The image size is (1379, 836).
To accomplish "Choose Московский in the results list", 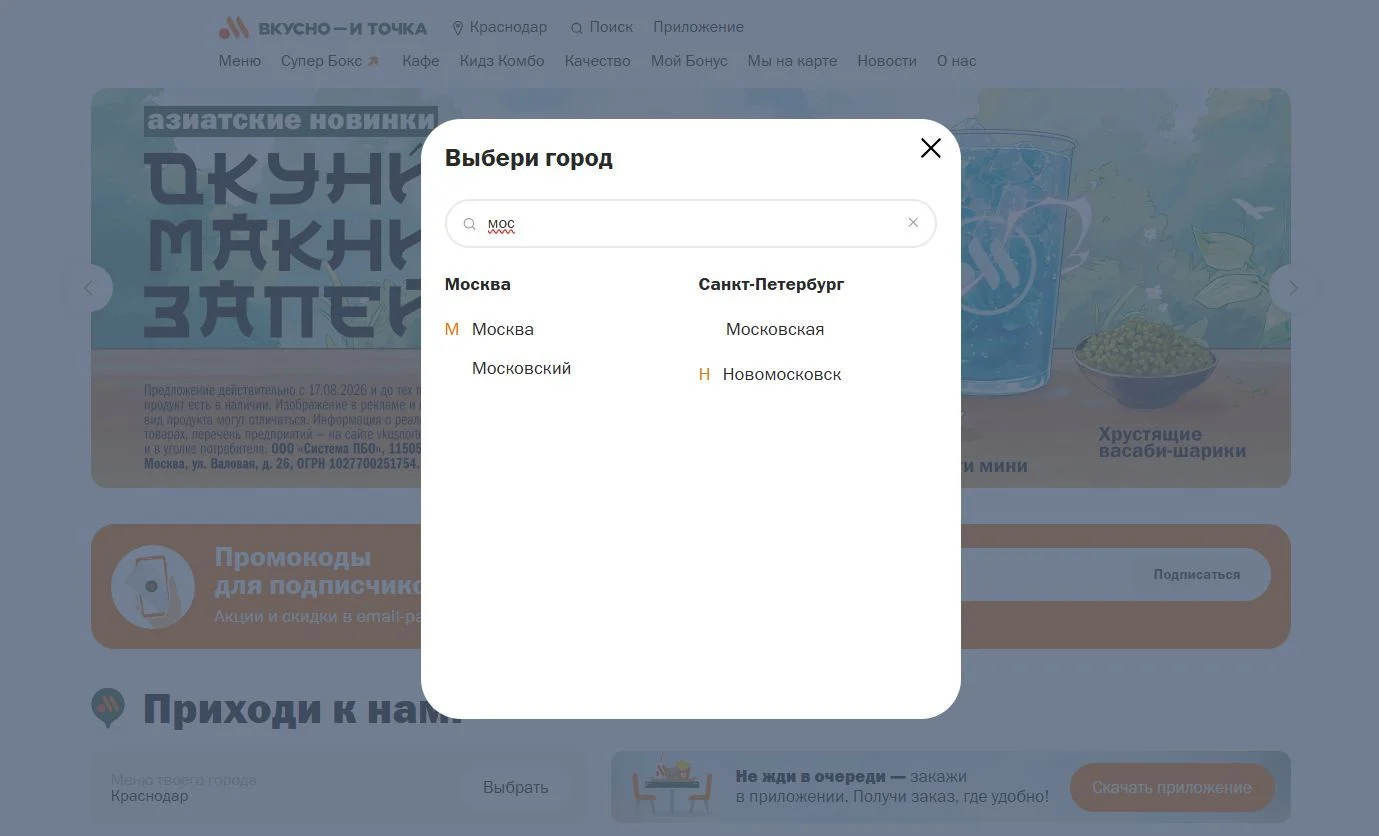I will [521, 368].
